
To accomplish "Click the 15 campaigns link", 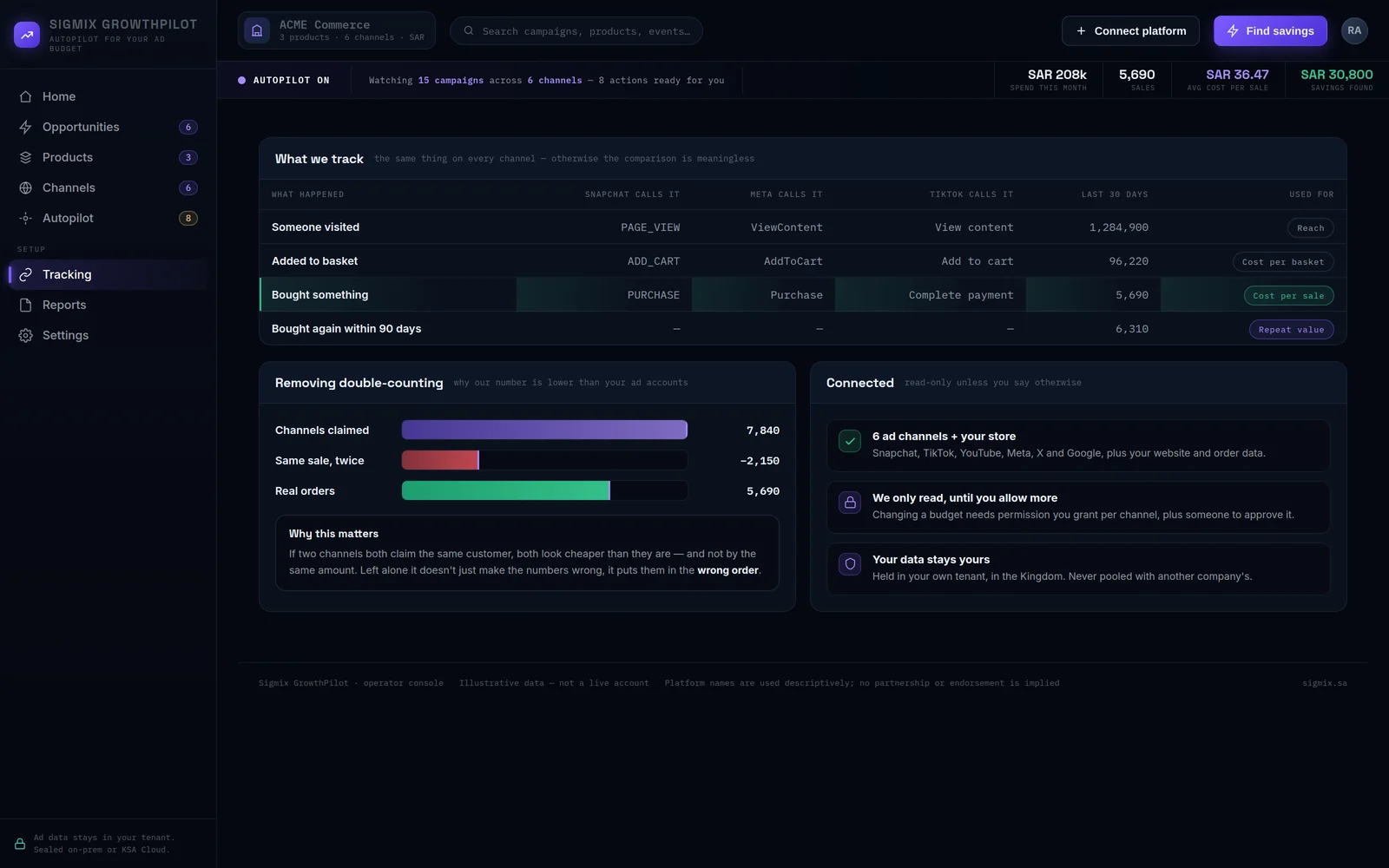I will point(451,80).
